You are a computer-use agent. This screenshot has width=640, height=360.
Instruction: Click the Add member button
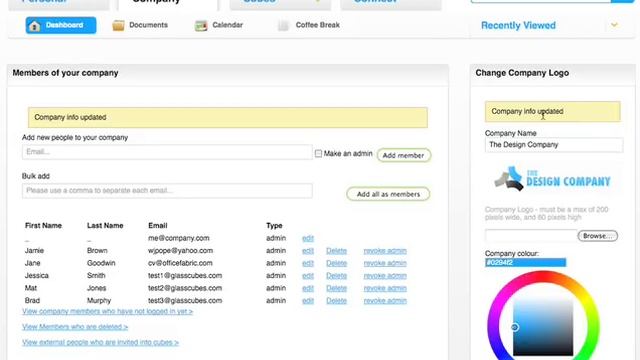[404, 155]
